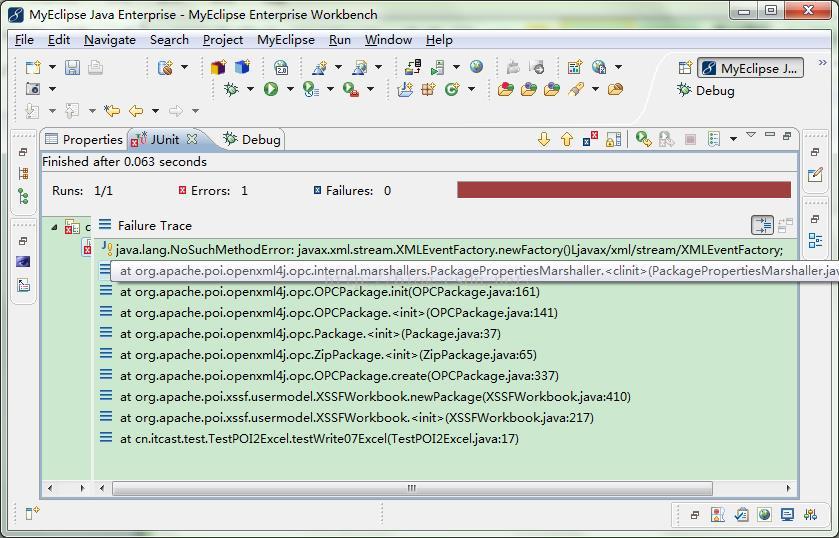Select Previous Failed Test up arrow
The image size is (839, 538).
(567, 140)
